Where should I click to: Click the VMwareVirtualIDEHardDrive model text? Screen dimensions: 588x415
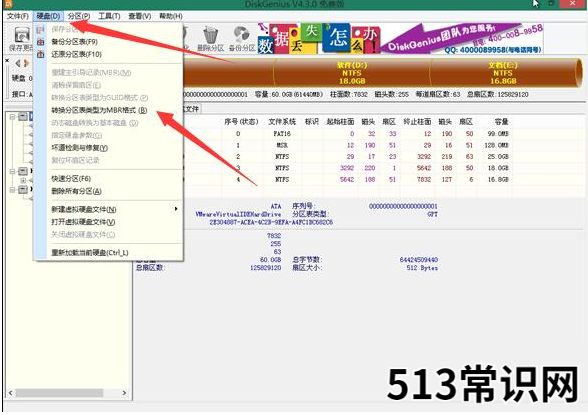click(238, 214)
